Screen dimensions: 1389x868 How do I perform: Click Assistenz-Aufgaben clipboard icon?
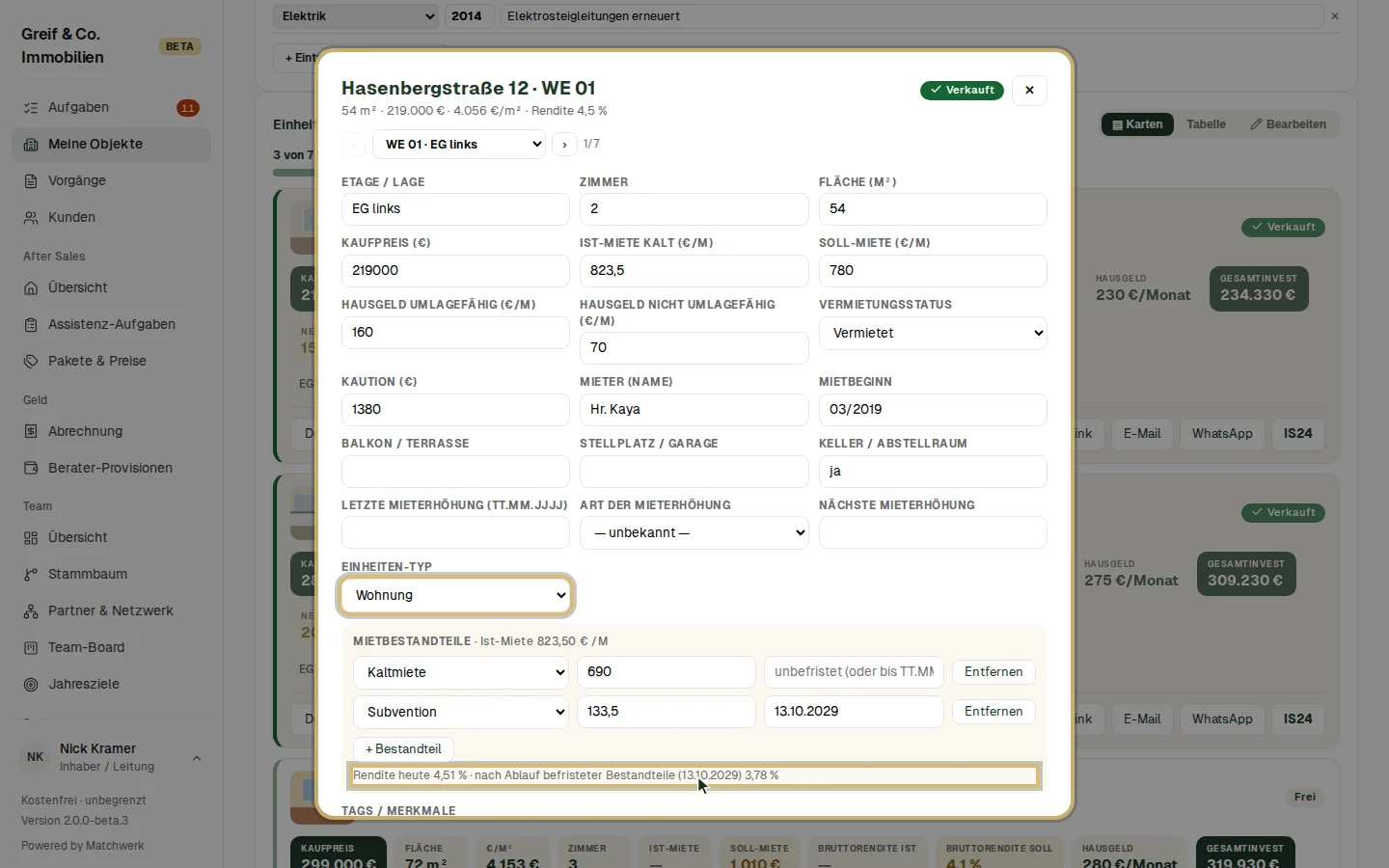click(31, 325)
